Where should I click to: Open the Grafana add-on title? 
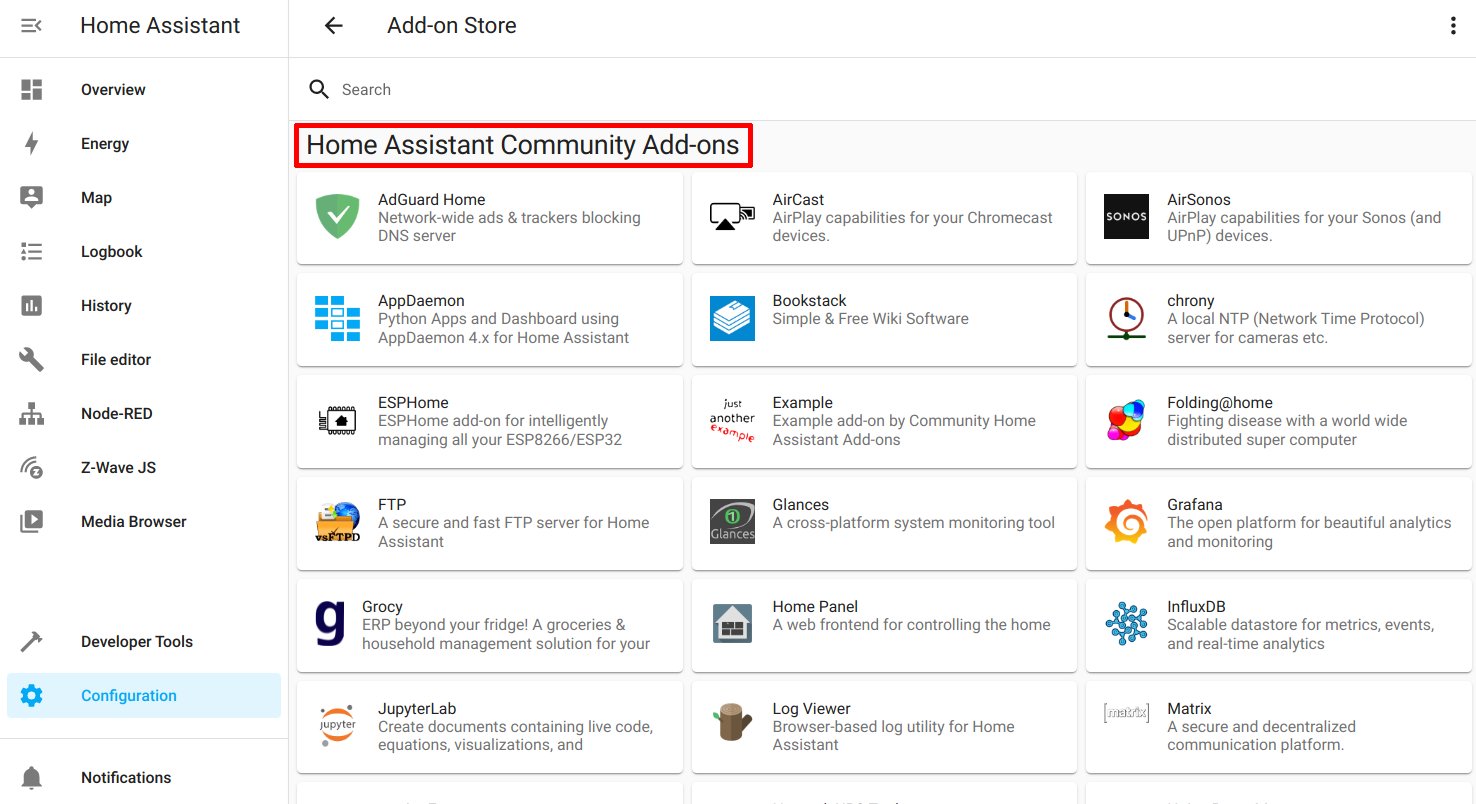pos(1195,505)
